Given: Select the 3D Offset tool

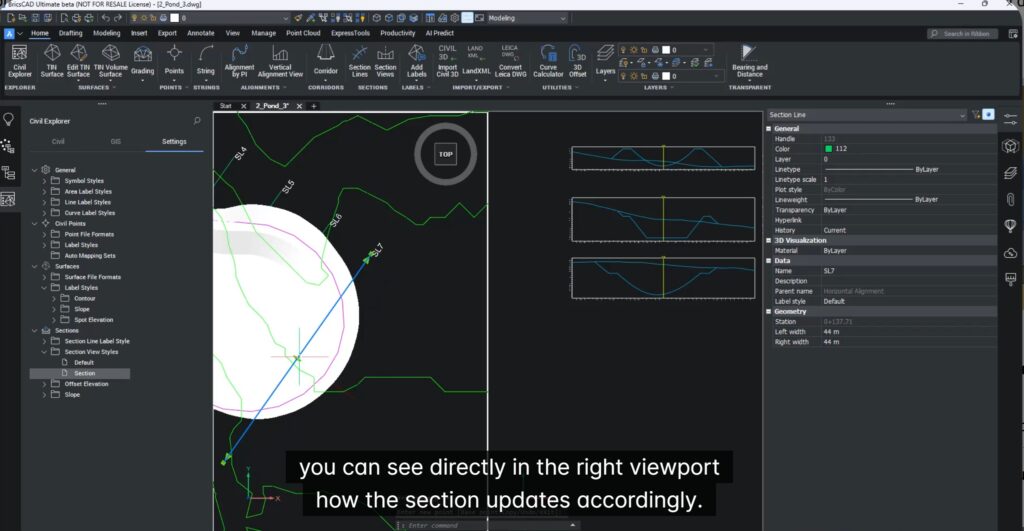Looking at the screenshot, I should 578,60.
